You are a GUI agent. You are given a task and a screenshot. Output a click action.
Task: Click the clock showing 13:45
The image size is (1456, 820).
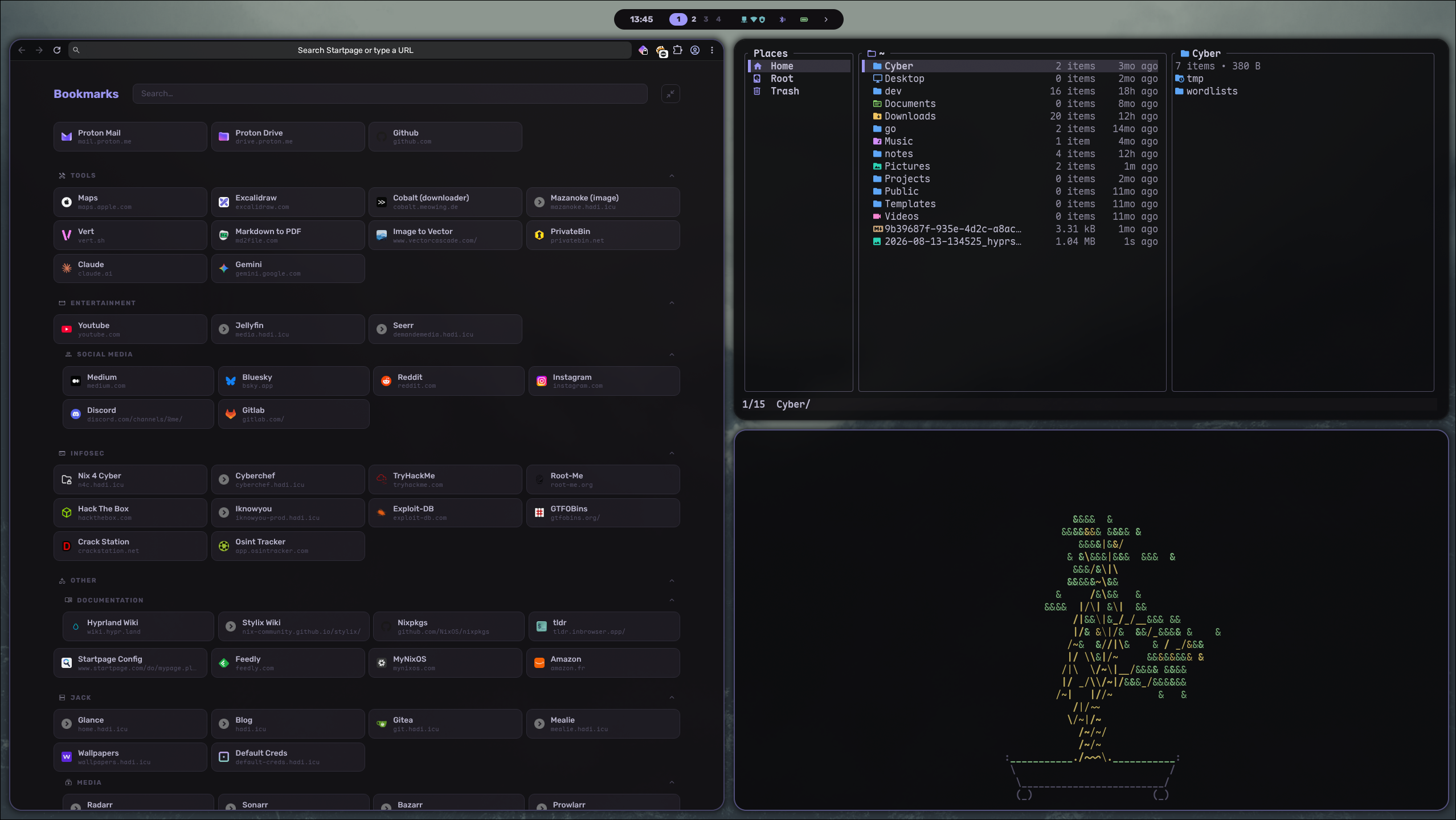[641, 19]
